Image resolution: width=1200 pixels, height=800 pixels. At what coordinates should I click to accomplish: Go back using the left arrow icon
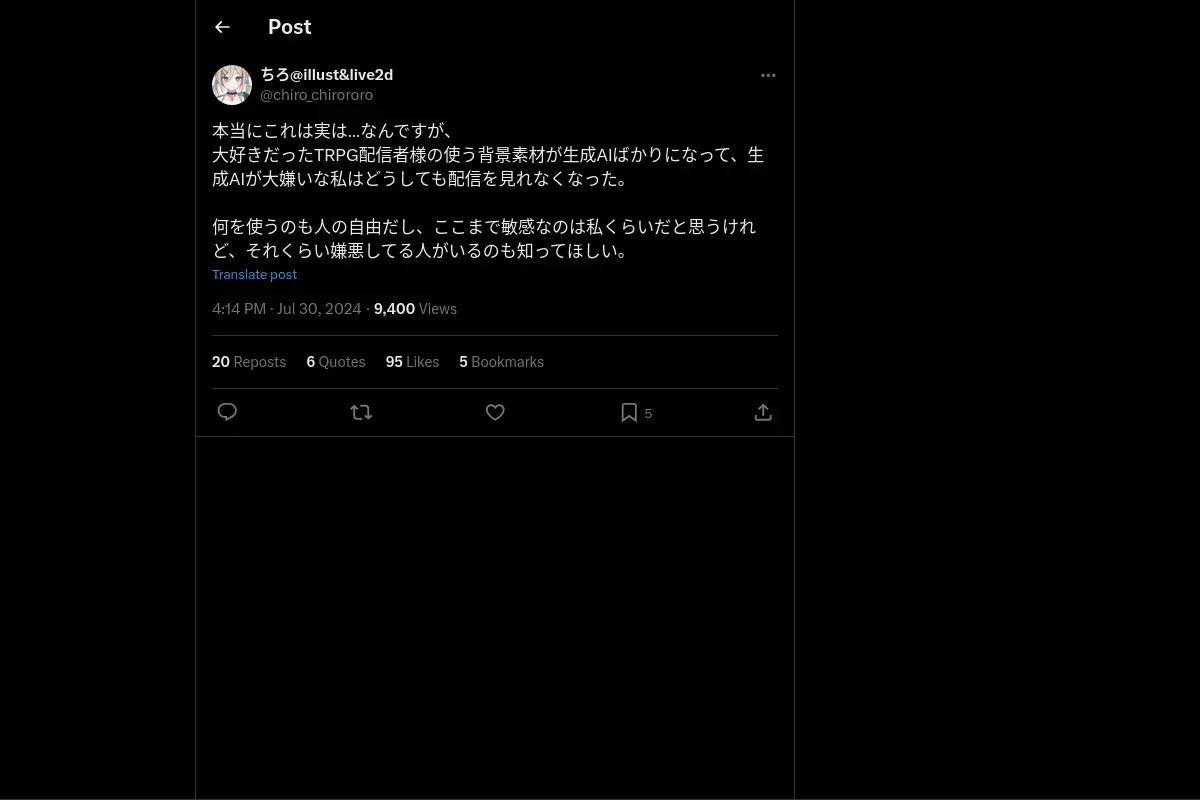tap(222, 27)
